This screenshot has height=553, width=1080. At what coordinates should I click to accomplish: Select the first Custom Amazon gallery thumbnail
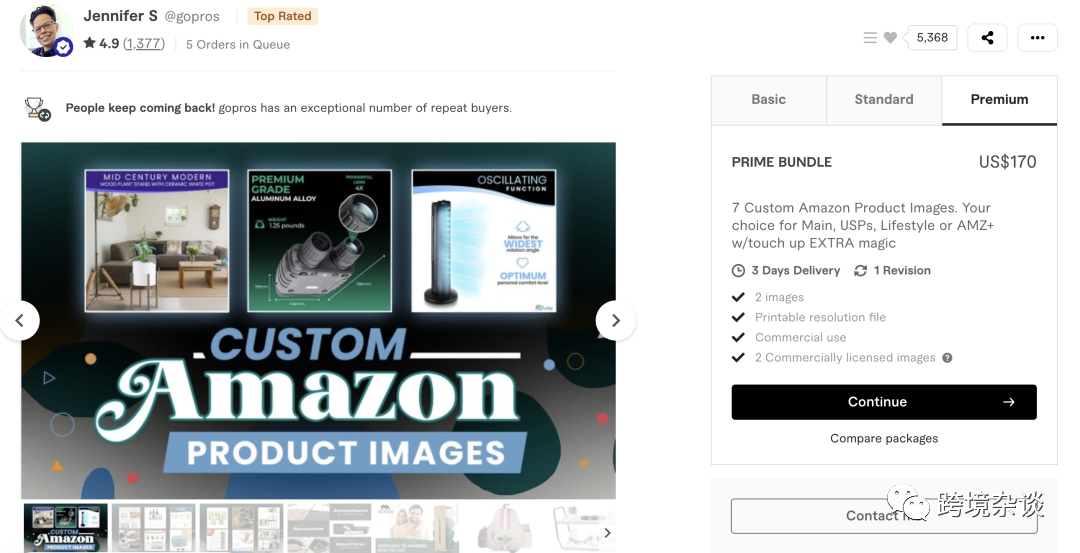(66, 528)
